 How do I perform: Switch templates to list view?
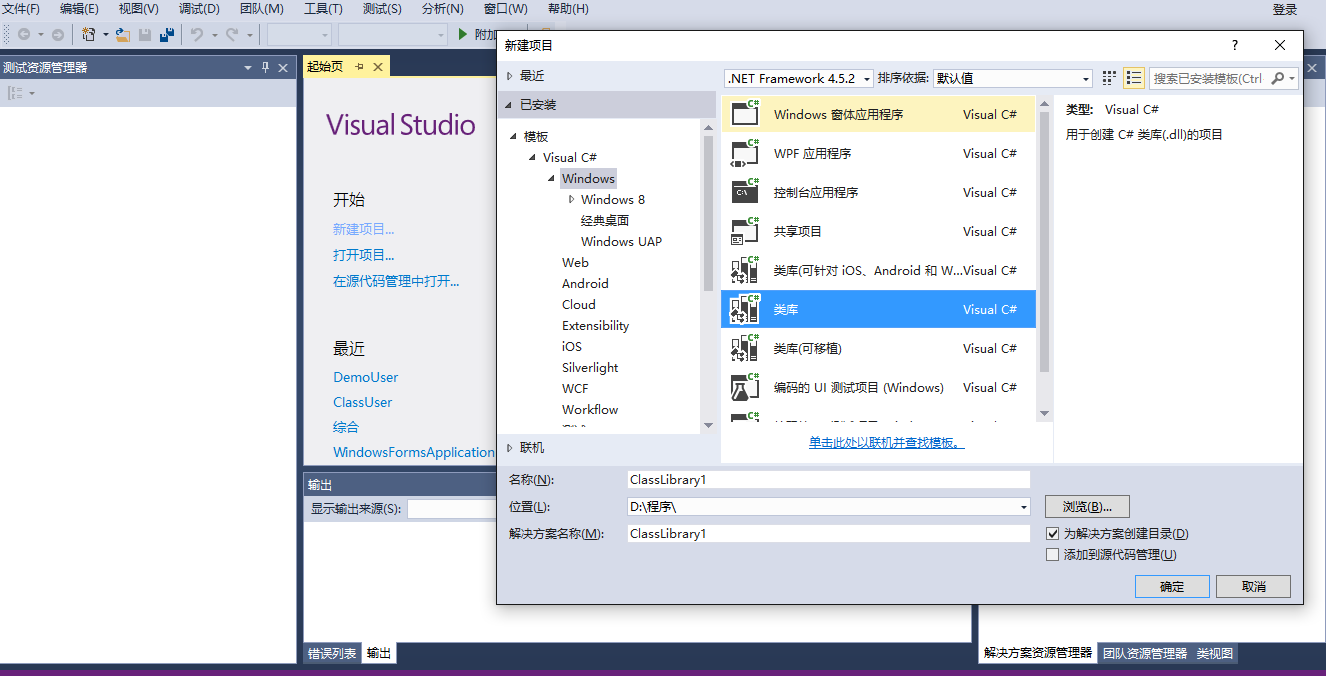pyautogui.click(x=1134, y=78)
